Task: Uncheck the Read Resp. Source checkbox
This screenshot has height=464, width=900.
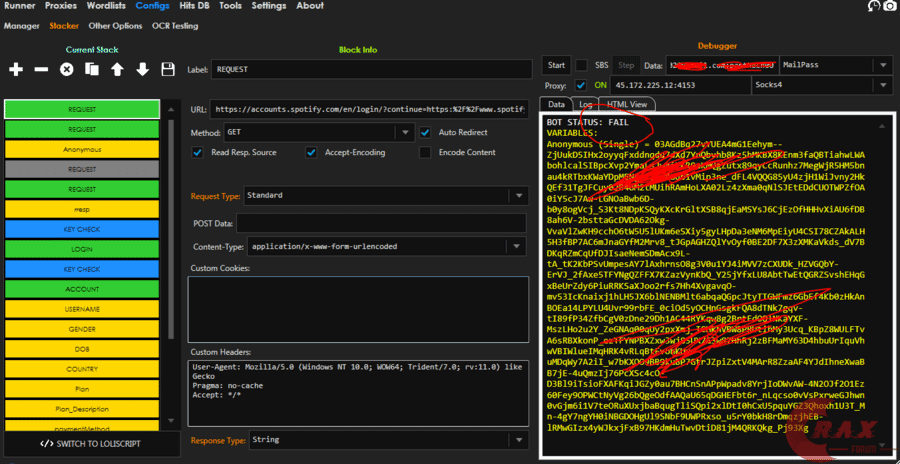Action: tap(197, 153)
